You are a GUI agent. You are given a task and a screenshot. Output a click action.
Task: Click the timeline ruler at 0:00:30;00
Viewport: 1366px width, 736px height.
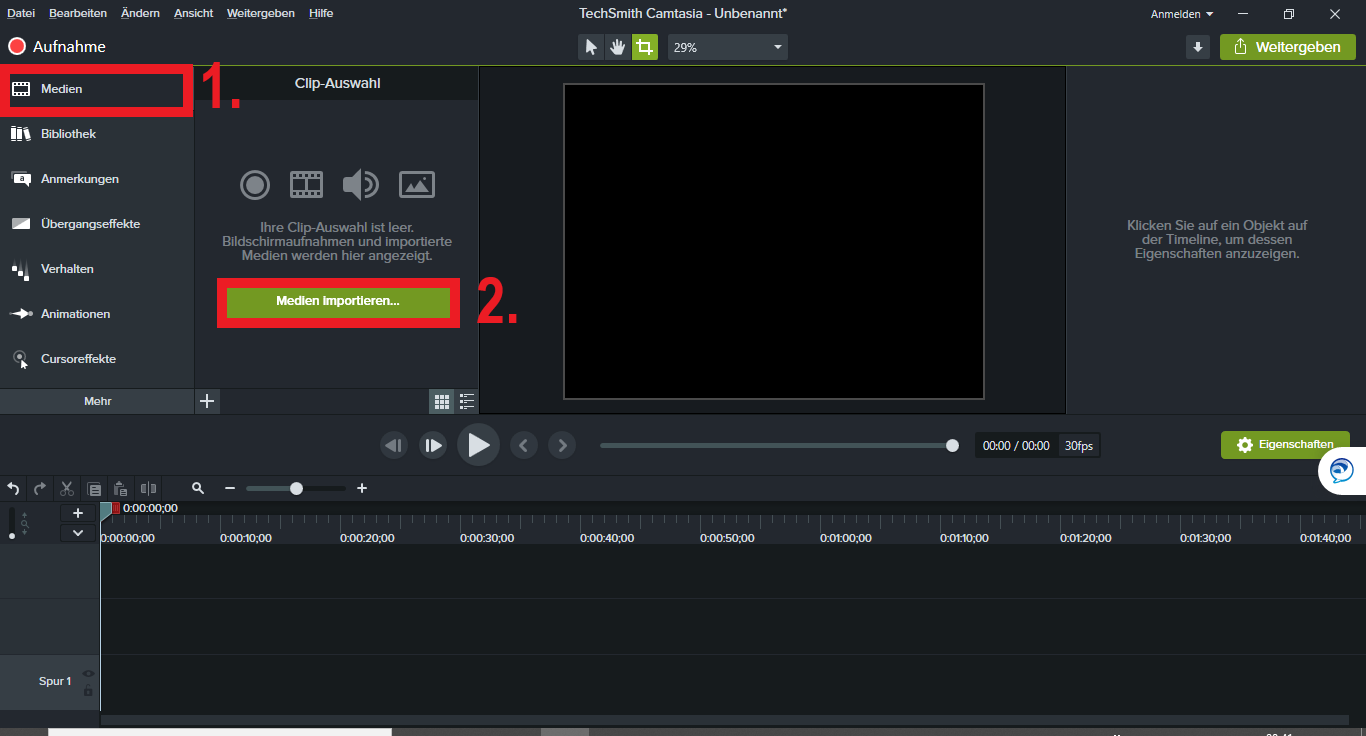click(x=487, y=537)
